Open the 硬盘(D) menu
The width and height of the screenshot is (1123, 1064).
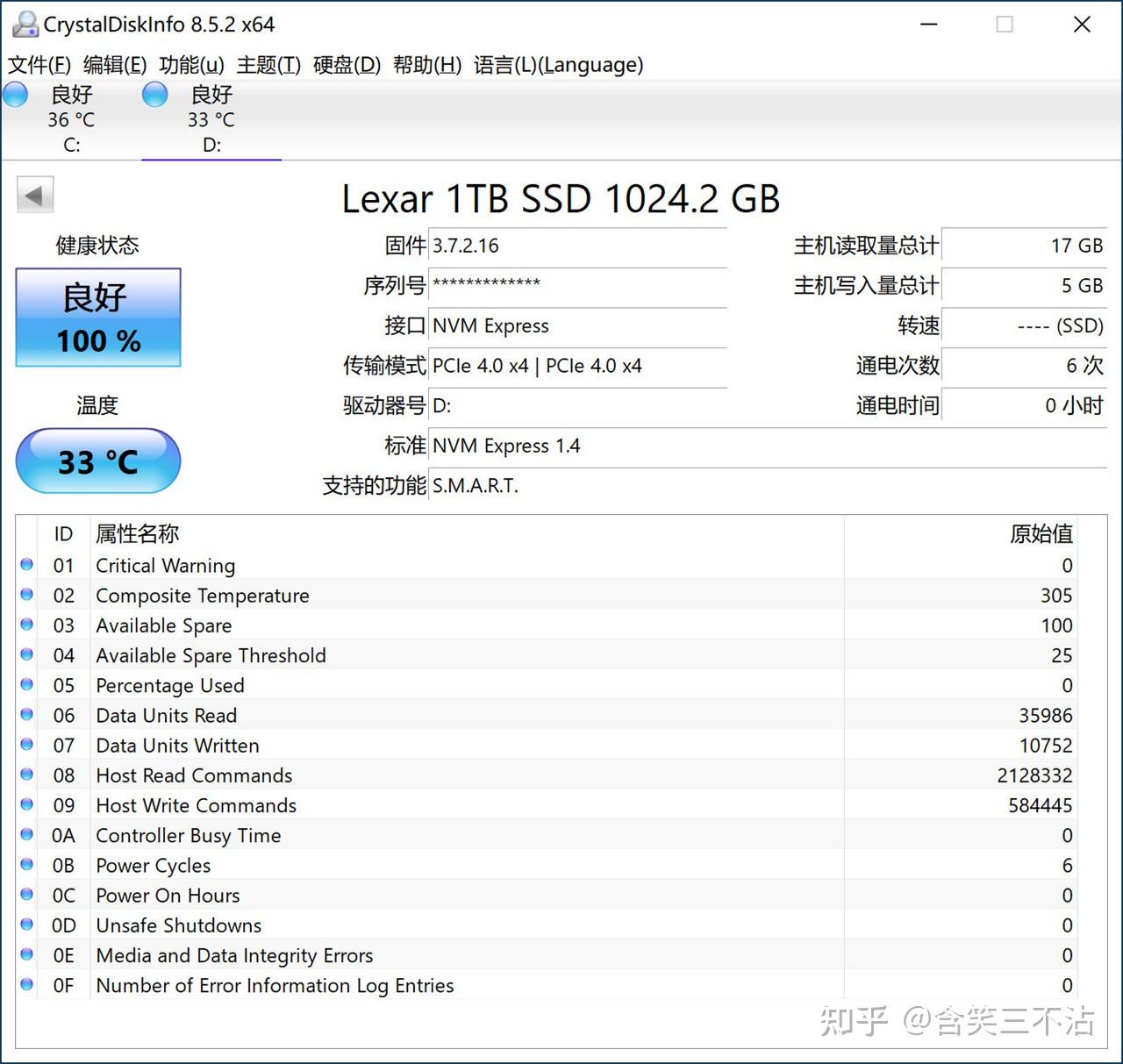pyautogui.click(x=347, y=64)
